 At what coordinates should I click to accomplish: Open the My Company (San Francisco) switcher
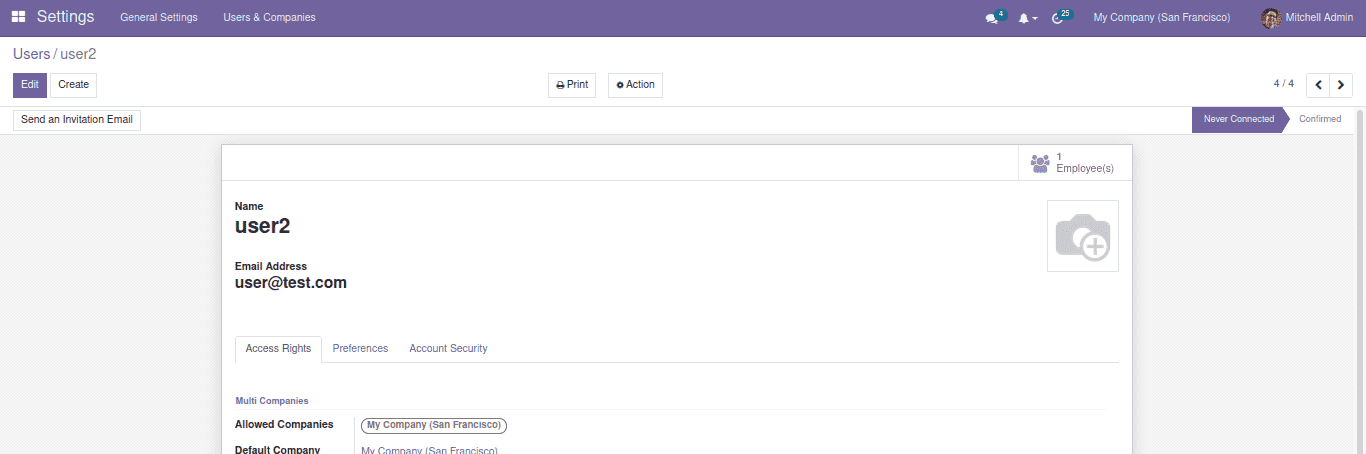pos(1161,18)
